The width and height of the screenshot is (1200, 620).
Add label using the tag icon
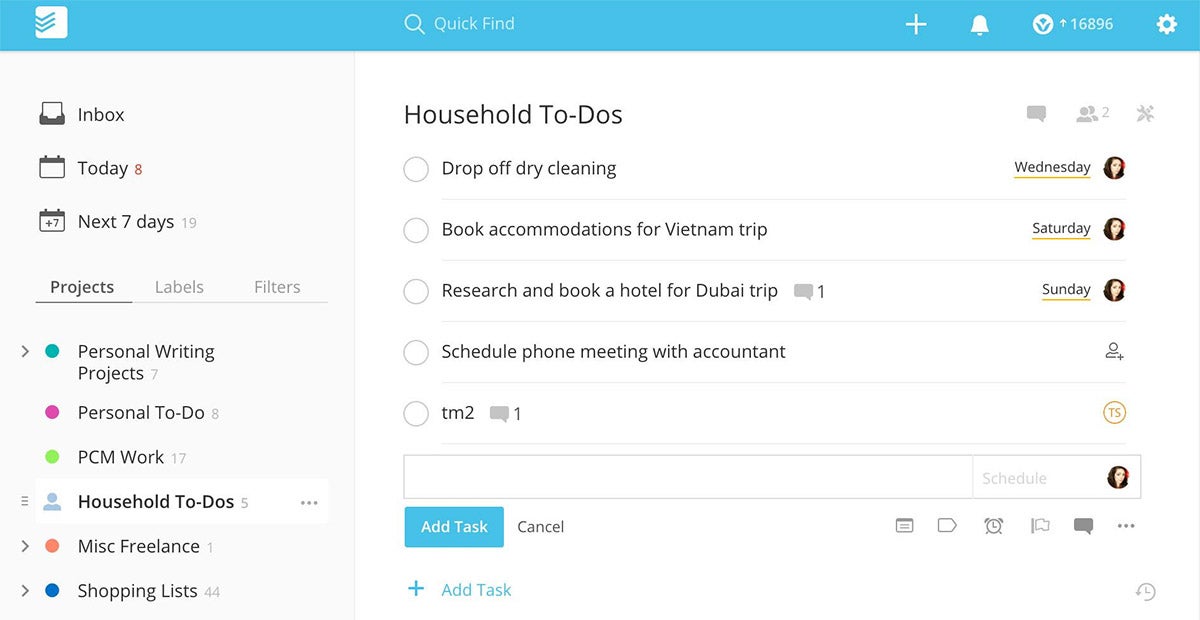tap(947, 525)
